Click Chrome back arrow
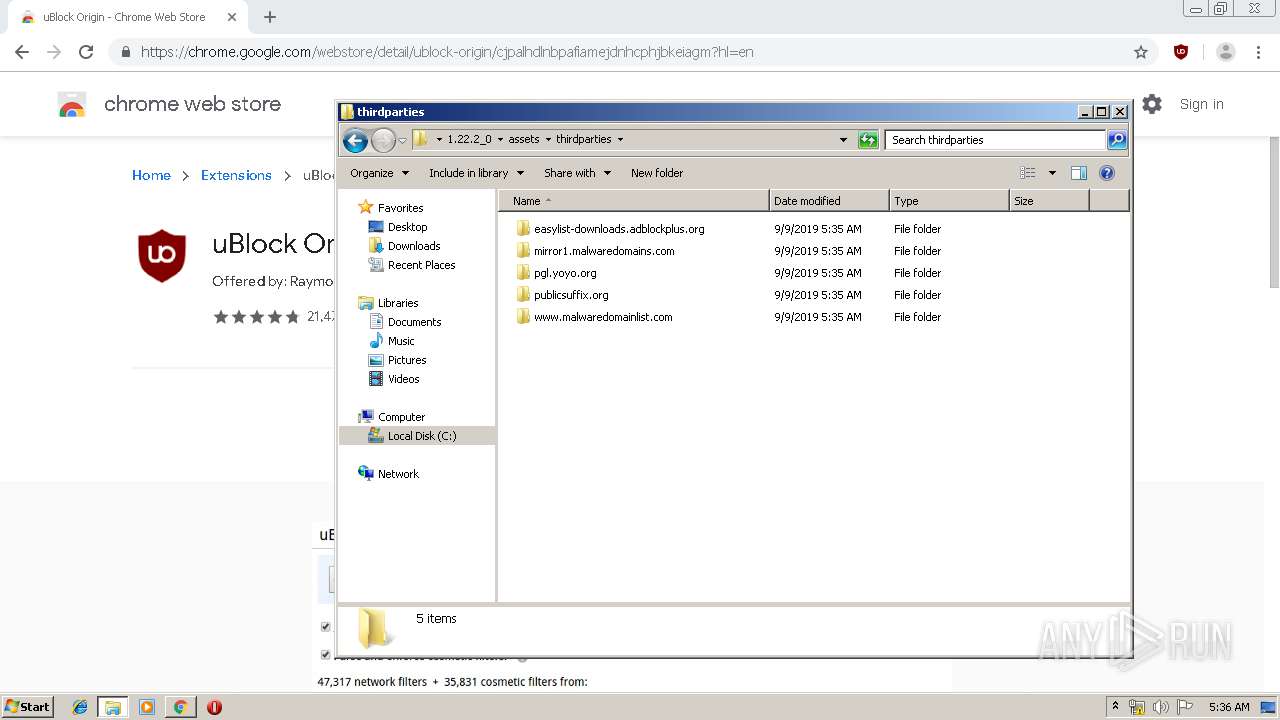1280x720 pixels. point(22,52)
